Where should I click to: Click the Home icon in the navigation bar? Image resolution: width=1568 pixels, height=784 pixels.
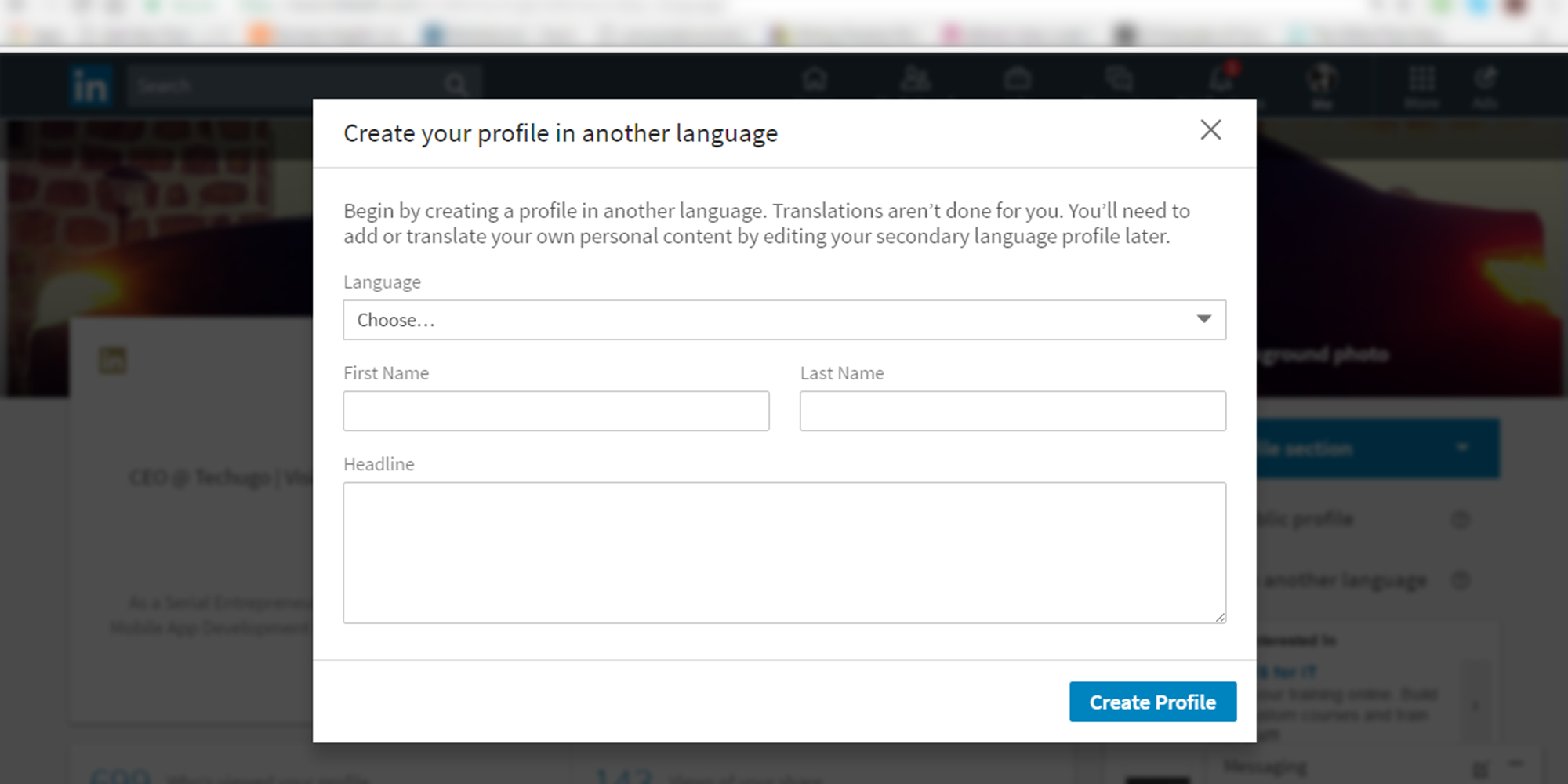(815, 78)
